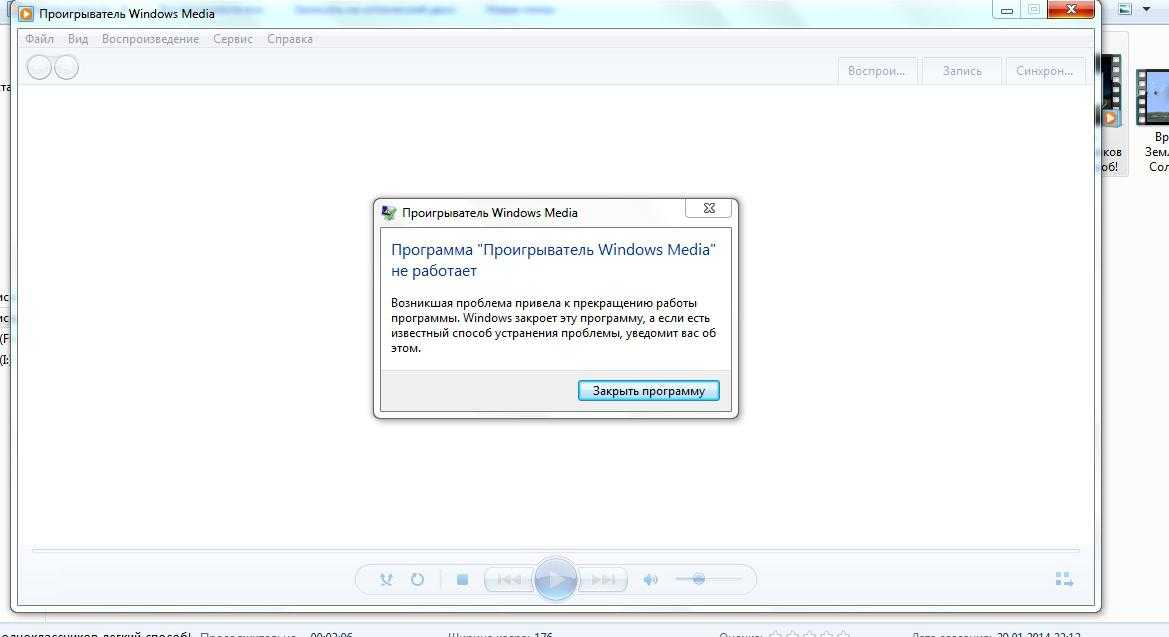Click the rating stars in Explorer details
This screenshot has height=637, width=1169.
pos(809,634)
